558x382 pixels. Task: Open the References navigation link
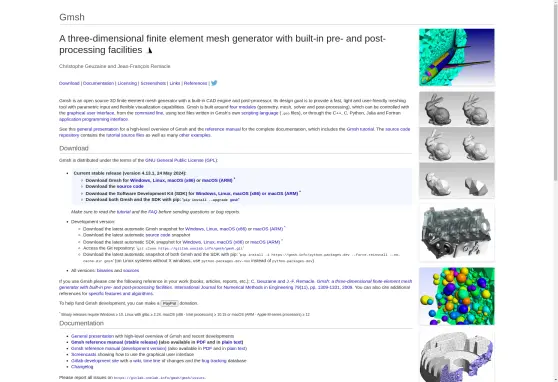pos(195,83)
